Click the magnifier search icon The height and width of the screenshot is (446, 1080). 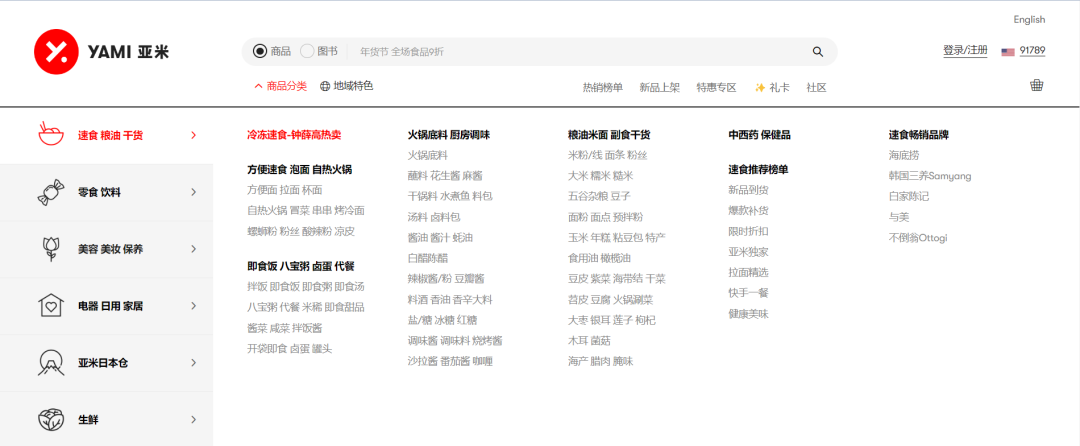tap(818, 52)
